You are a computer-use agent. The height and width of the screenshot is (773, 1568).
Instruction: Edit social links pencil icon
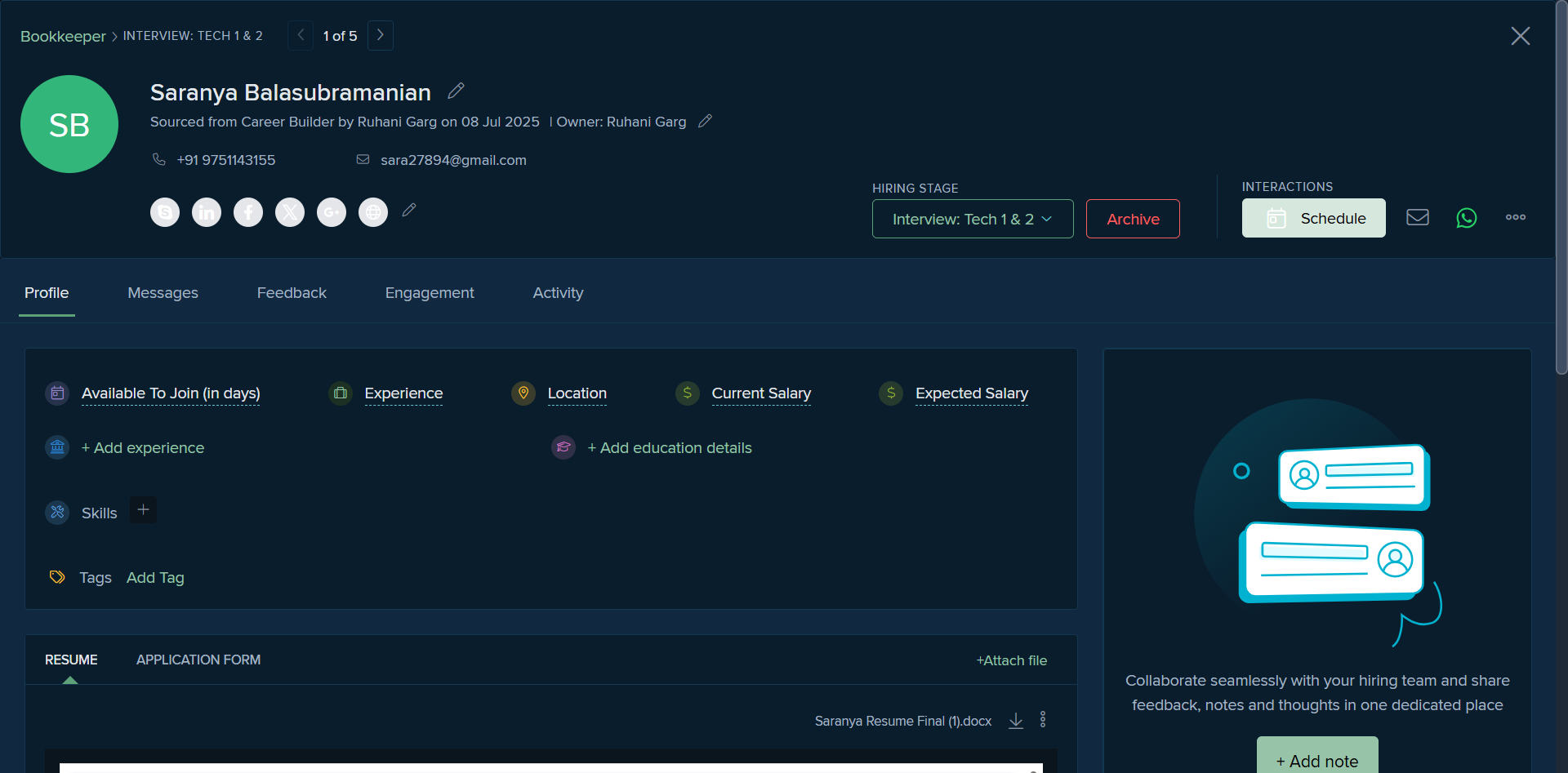click(409, 210)
